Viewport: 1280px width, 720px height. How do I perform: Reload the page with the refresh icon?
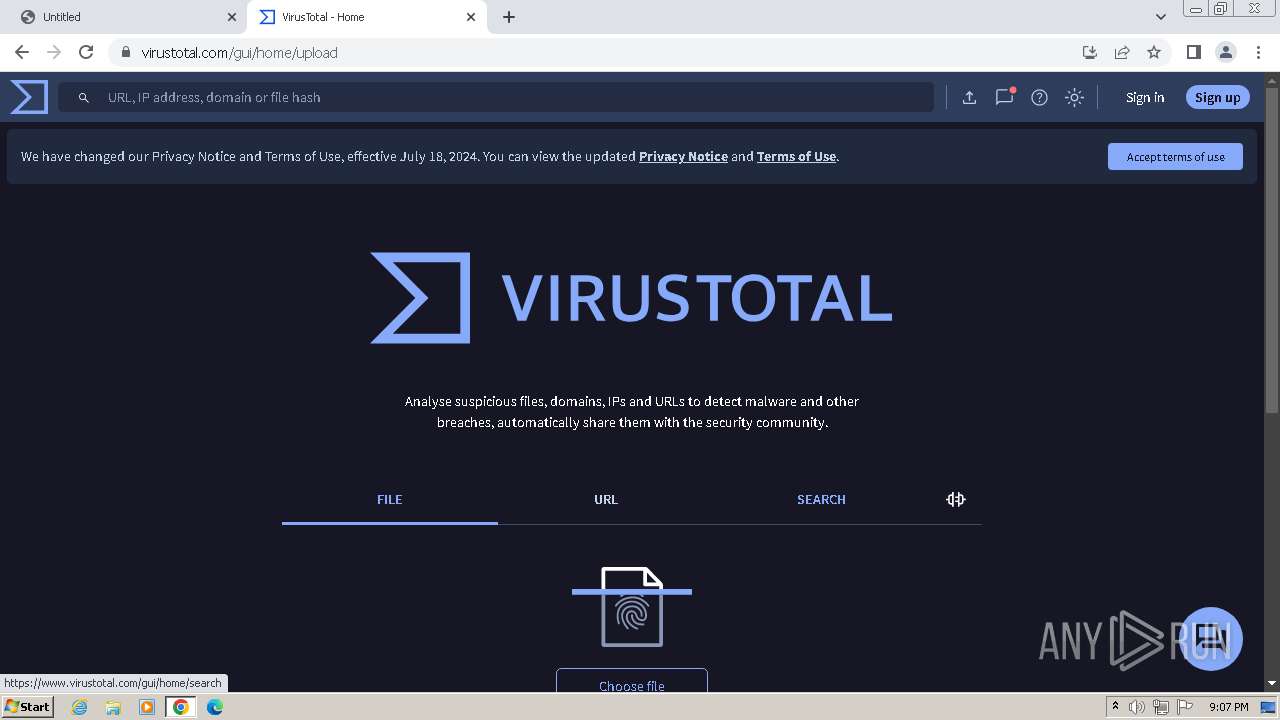(x=86, y=52)
